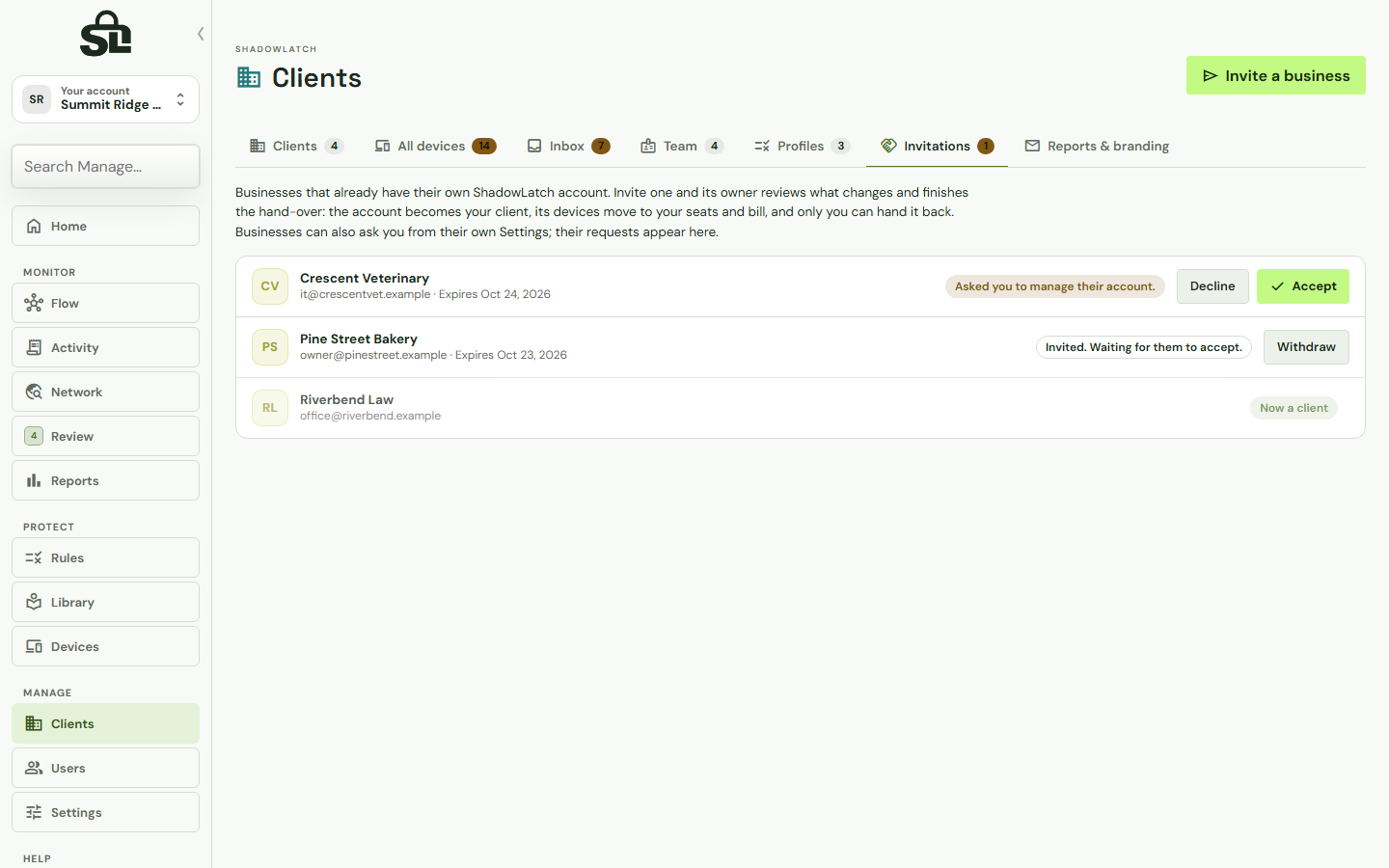The width and height of the screenshot is (1389, 868).
Task: Click the Invitations handshake icon
Action: pos(889,146)
